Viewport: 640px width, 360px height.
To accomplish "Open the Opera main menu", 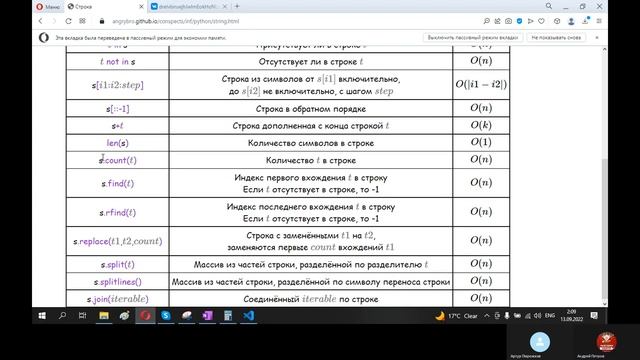I will click(47, 7).
